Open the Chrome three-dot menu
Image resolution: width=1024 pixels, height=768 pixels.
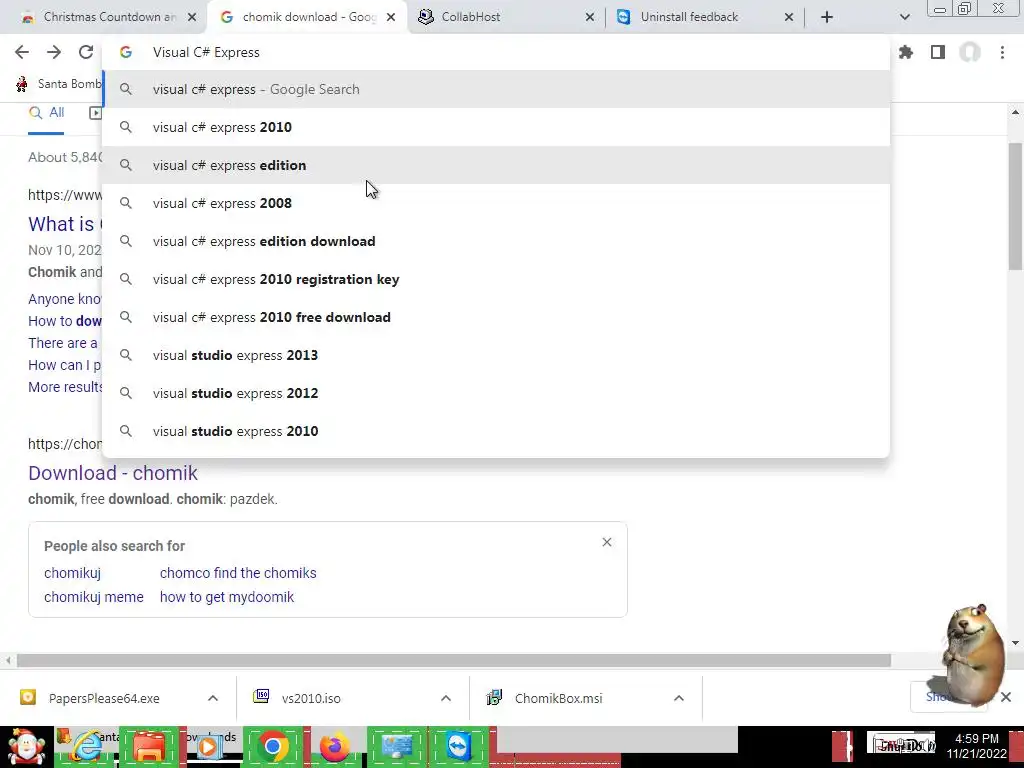1002,52
